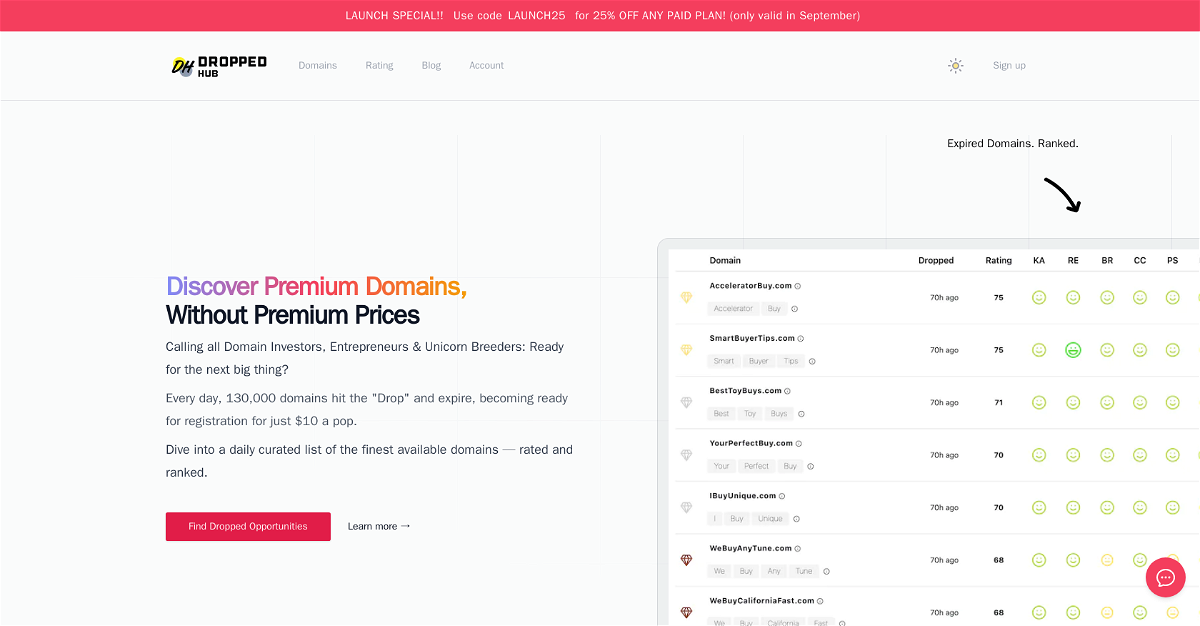Click info icon beside WeBuyAnyTune.com domain name
Screen dimensions: 1200x626
(x=798, y=549)
